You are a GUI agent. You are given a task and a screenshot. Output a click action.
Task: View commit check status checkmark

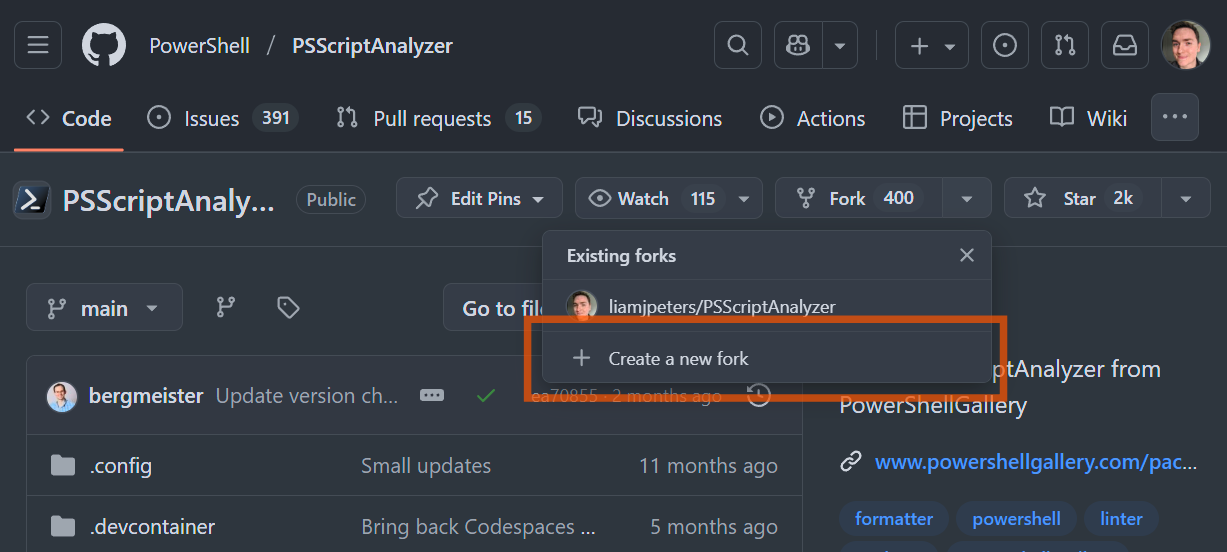point(486,396)
